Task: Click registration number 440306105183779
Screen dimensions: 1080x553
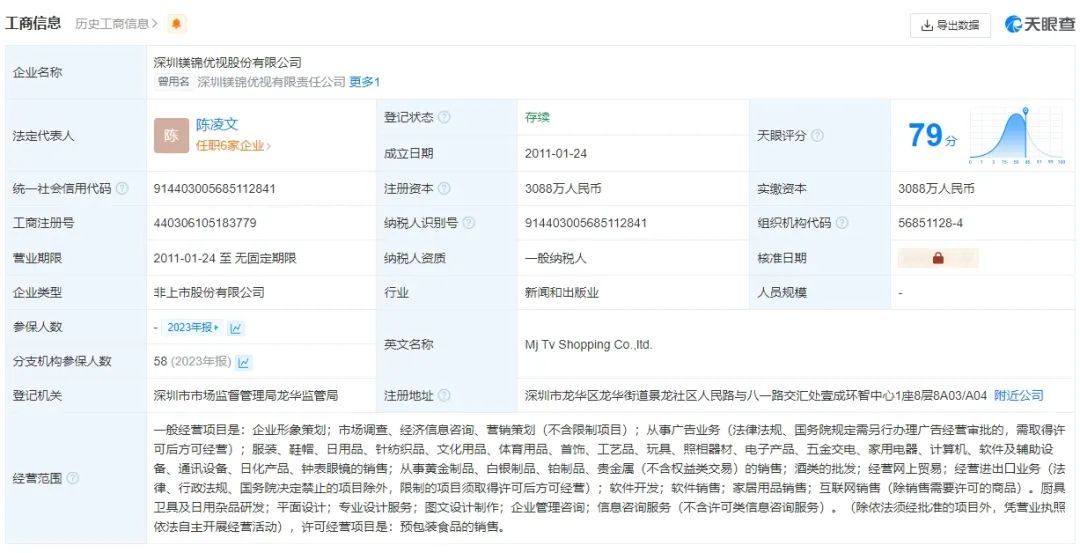Action: click(205, 222)
